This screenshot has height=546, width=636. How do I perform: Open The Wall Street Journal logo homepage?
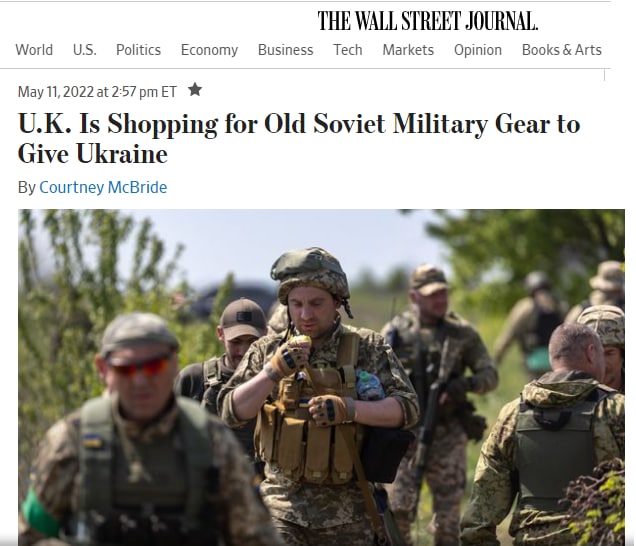[x=428, y=21]
